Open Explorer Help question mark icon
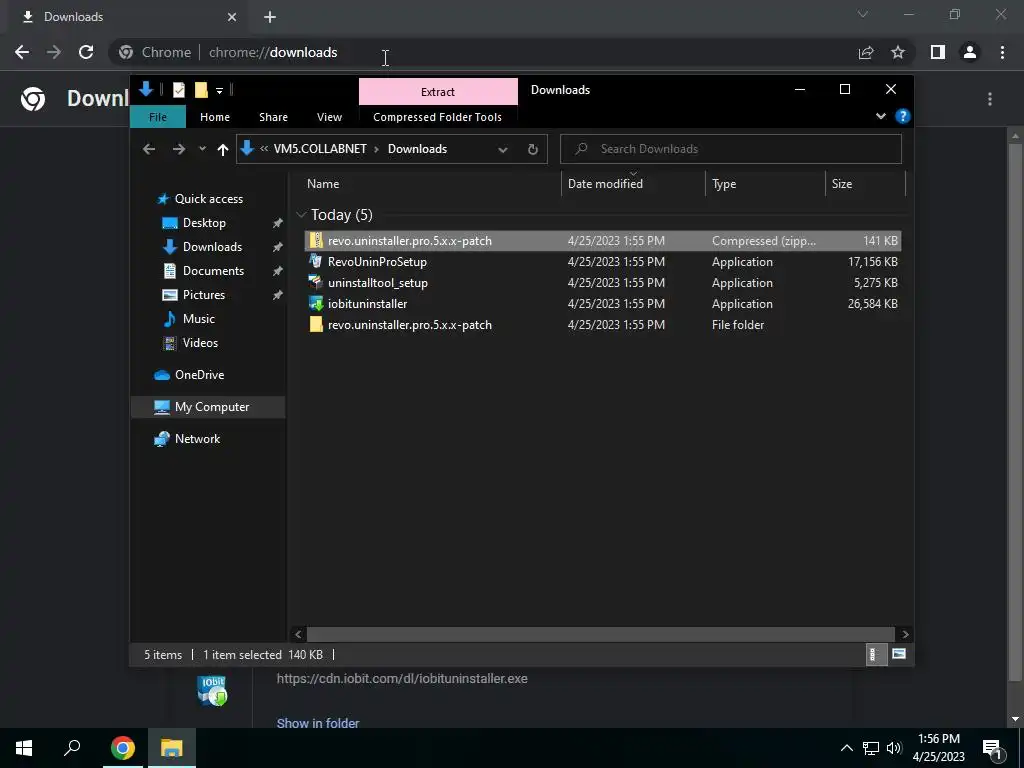This screenshot has width=1024, height=768. point(903,116)
